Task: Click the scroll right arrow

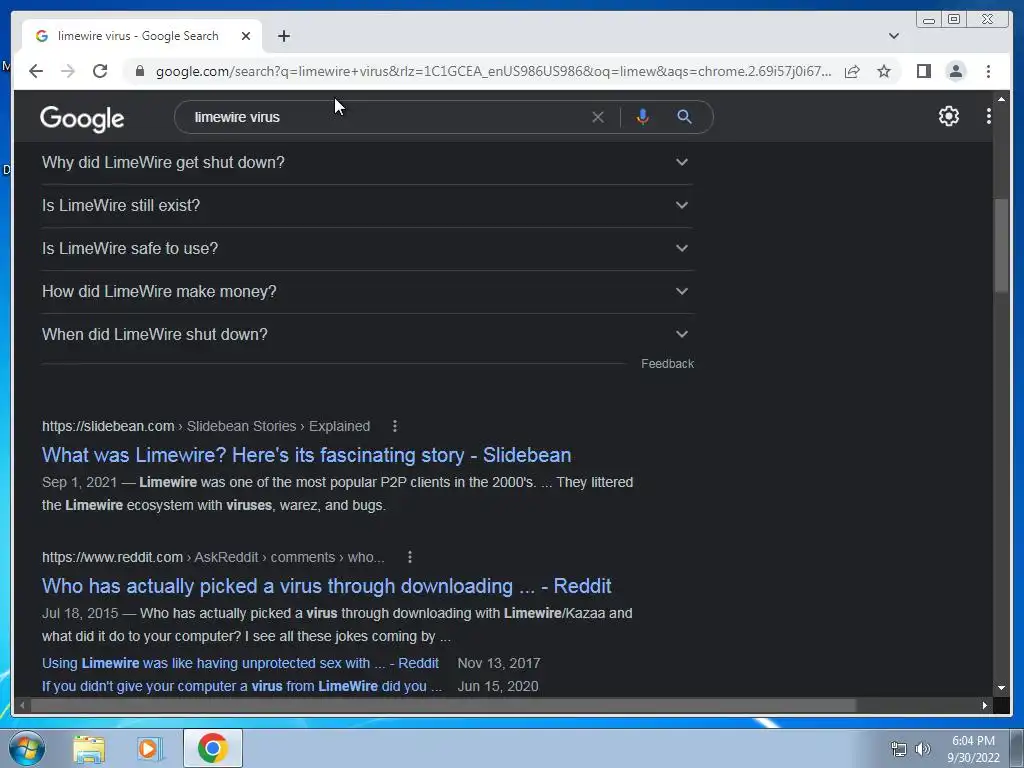Action: pyautogui.click(x=985, y=705)
